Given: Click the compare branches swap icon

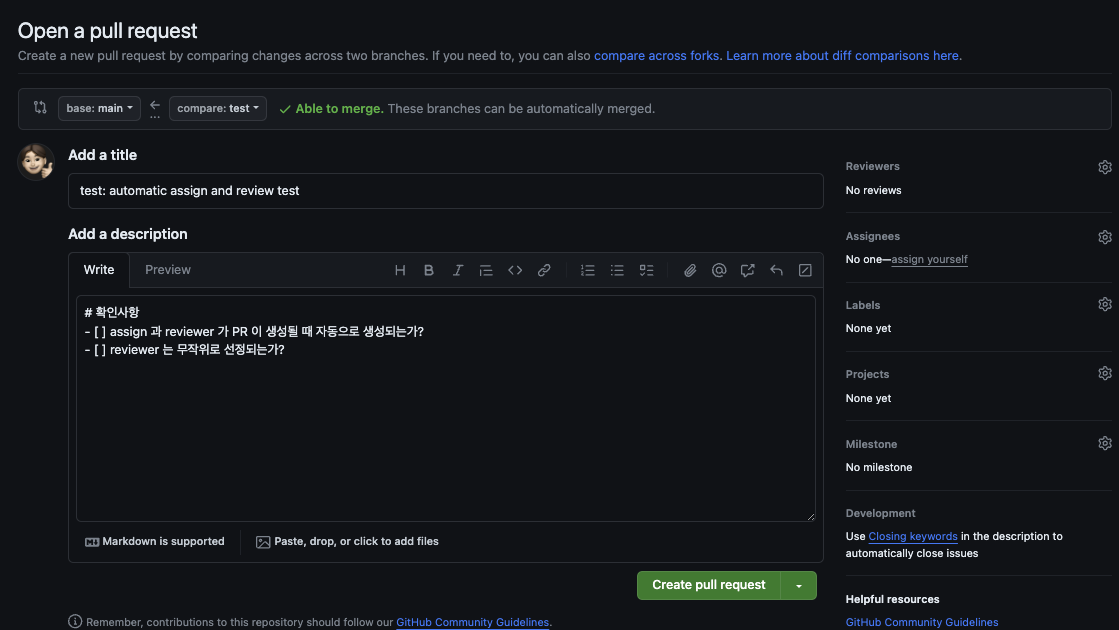Looking at the screenshot, I should click(x=40, y=108).
